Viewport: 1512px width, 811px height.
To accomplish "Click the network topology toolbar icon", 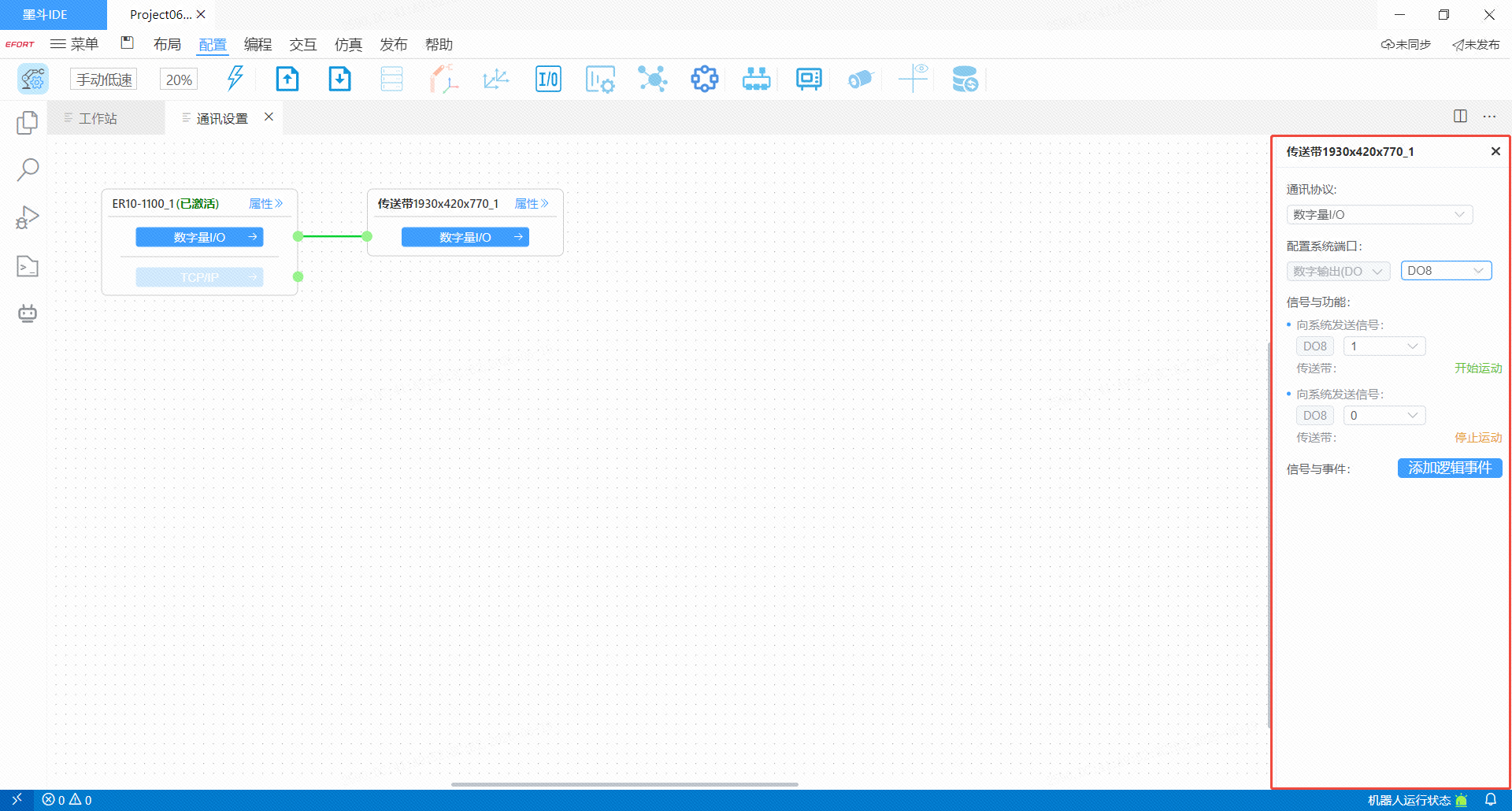I will (x=652, y=80).
